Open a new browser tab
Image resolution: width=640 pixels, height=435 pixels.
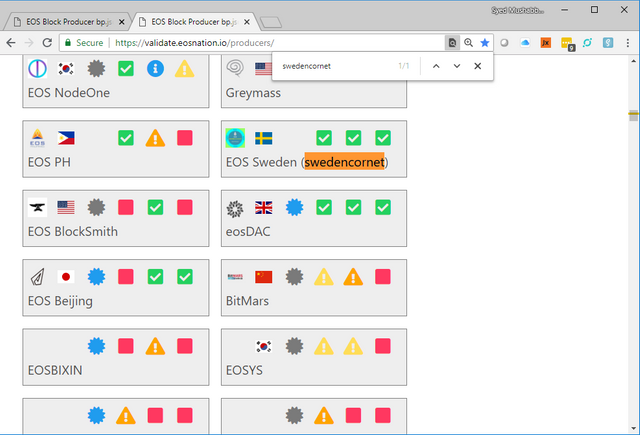(x=271, y=22)
